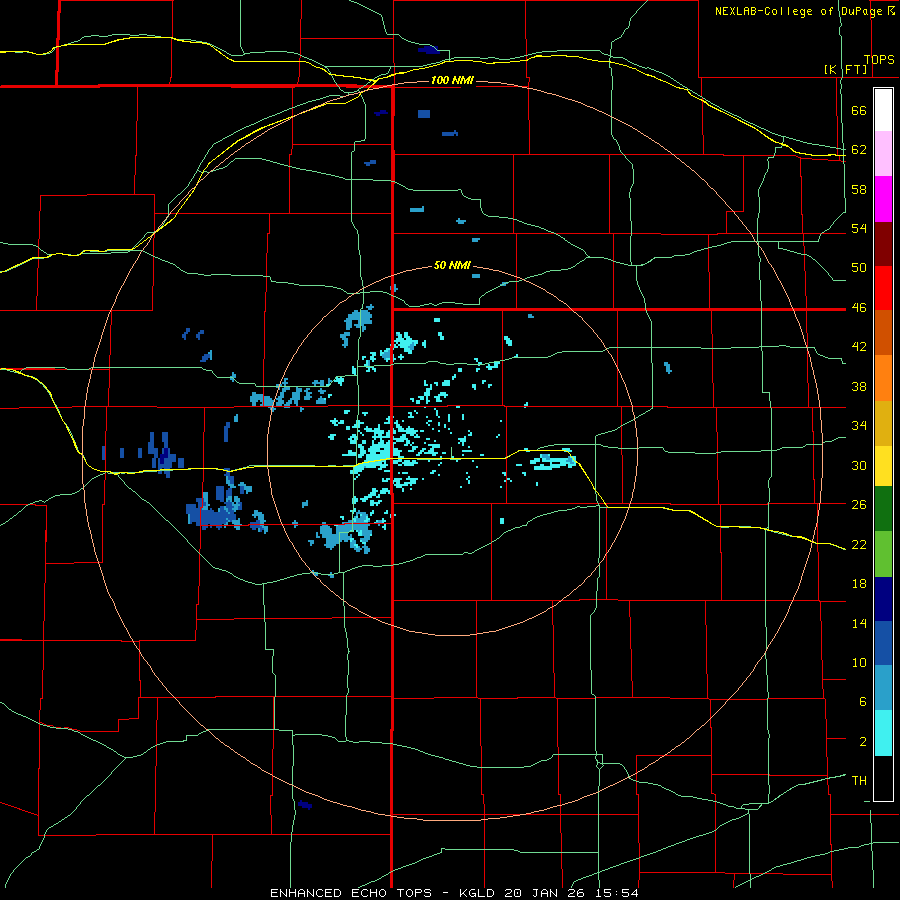Click the 30 legend value
900x900 pixels.
pos(859,465)
